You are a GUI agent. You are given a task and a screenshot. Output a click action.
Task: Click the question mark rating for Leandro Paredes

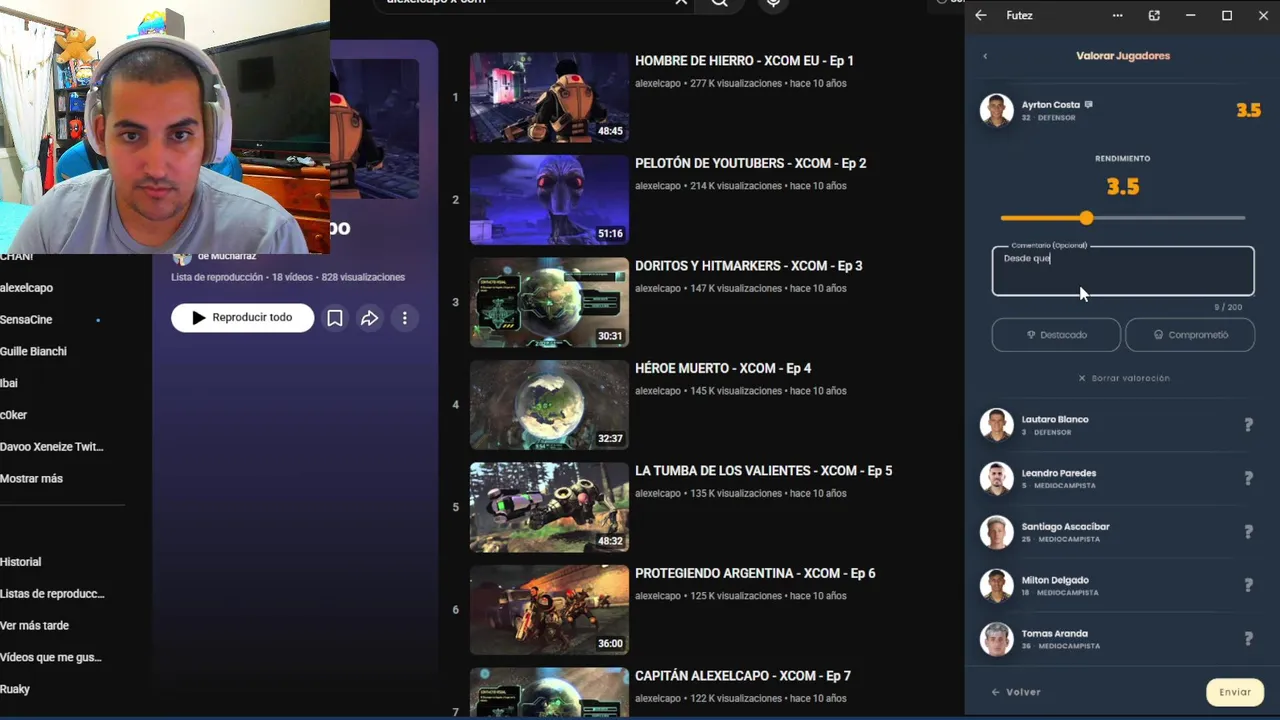pyautogui.click(x=1248, y=478)
